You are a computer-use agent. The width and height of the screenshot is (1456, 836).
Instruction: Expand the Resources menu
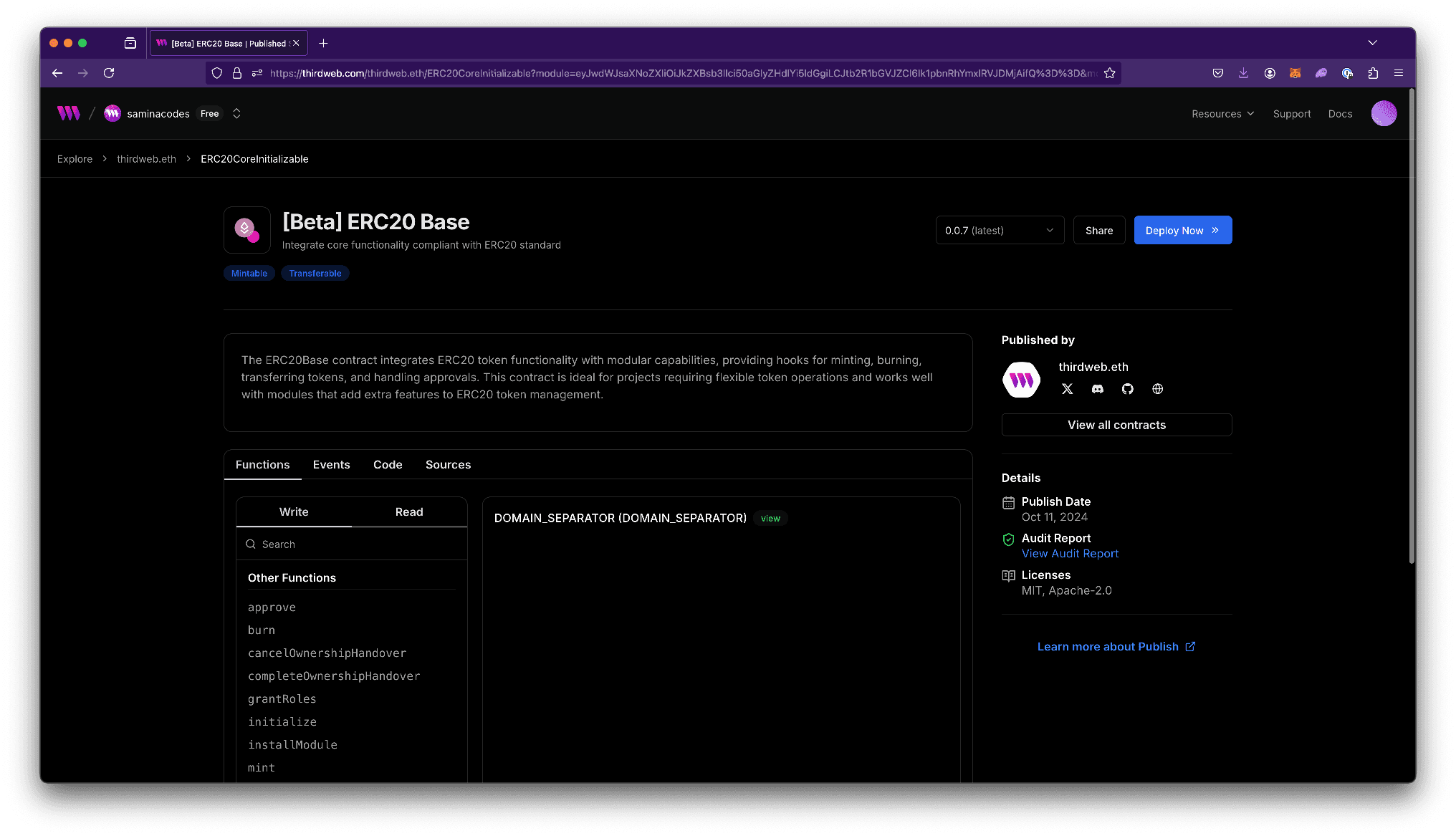pos(1222,113)
